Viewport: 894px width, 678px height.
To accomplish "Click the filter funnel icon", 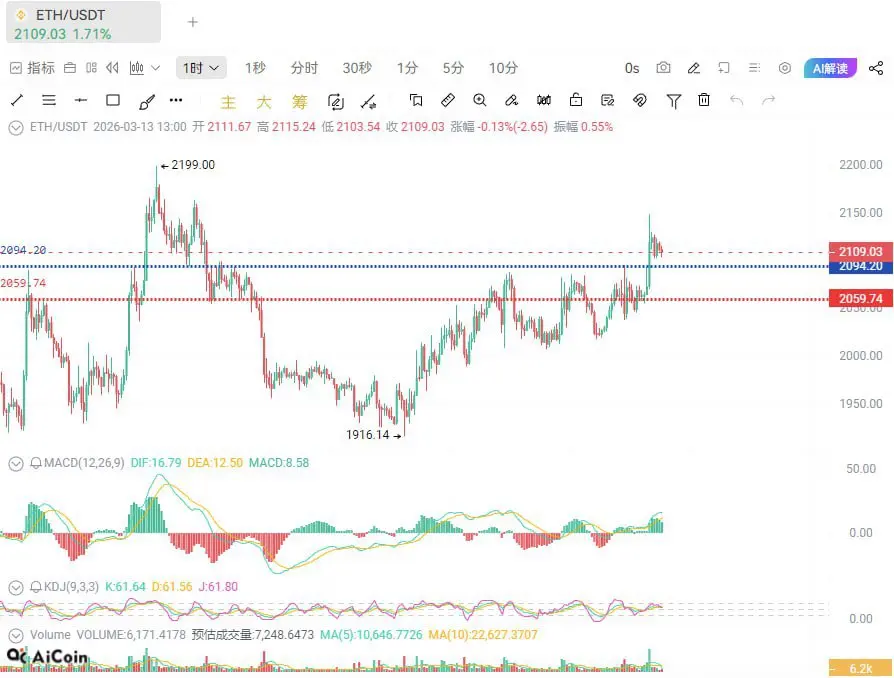I will (673, 102).
